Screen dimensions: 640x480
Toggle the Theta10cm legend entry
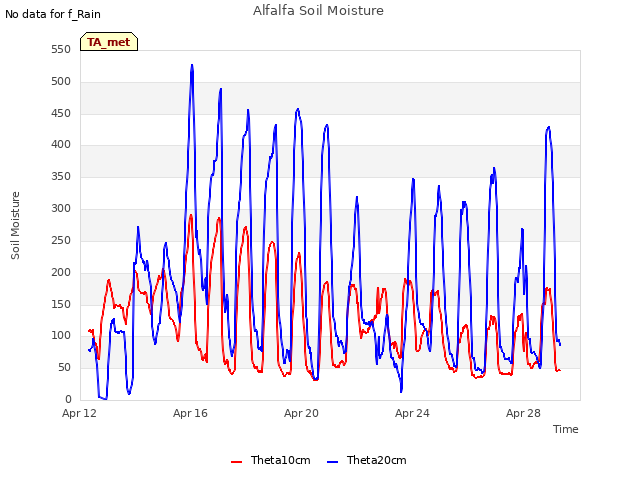click(x=271, y=460)
